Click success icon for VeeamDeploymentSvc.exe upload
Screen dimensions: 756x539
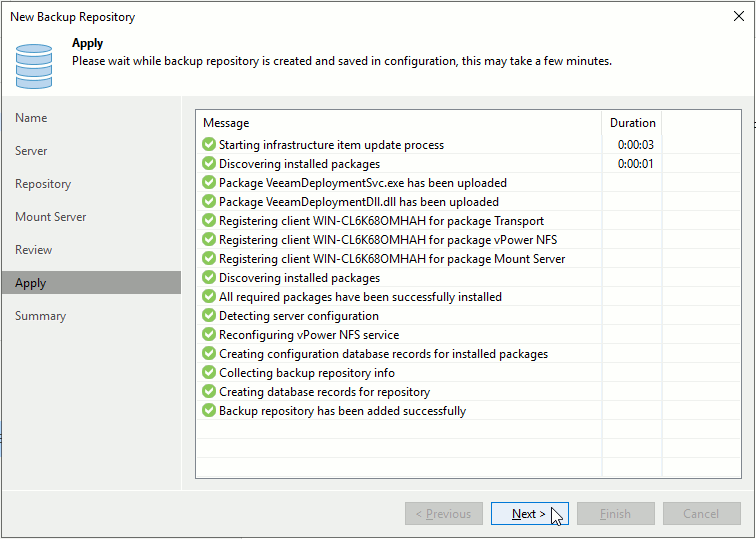click(x=209, y=183)
